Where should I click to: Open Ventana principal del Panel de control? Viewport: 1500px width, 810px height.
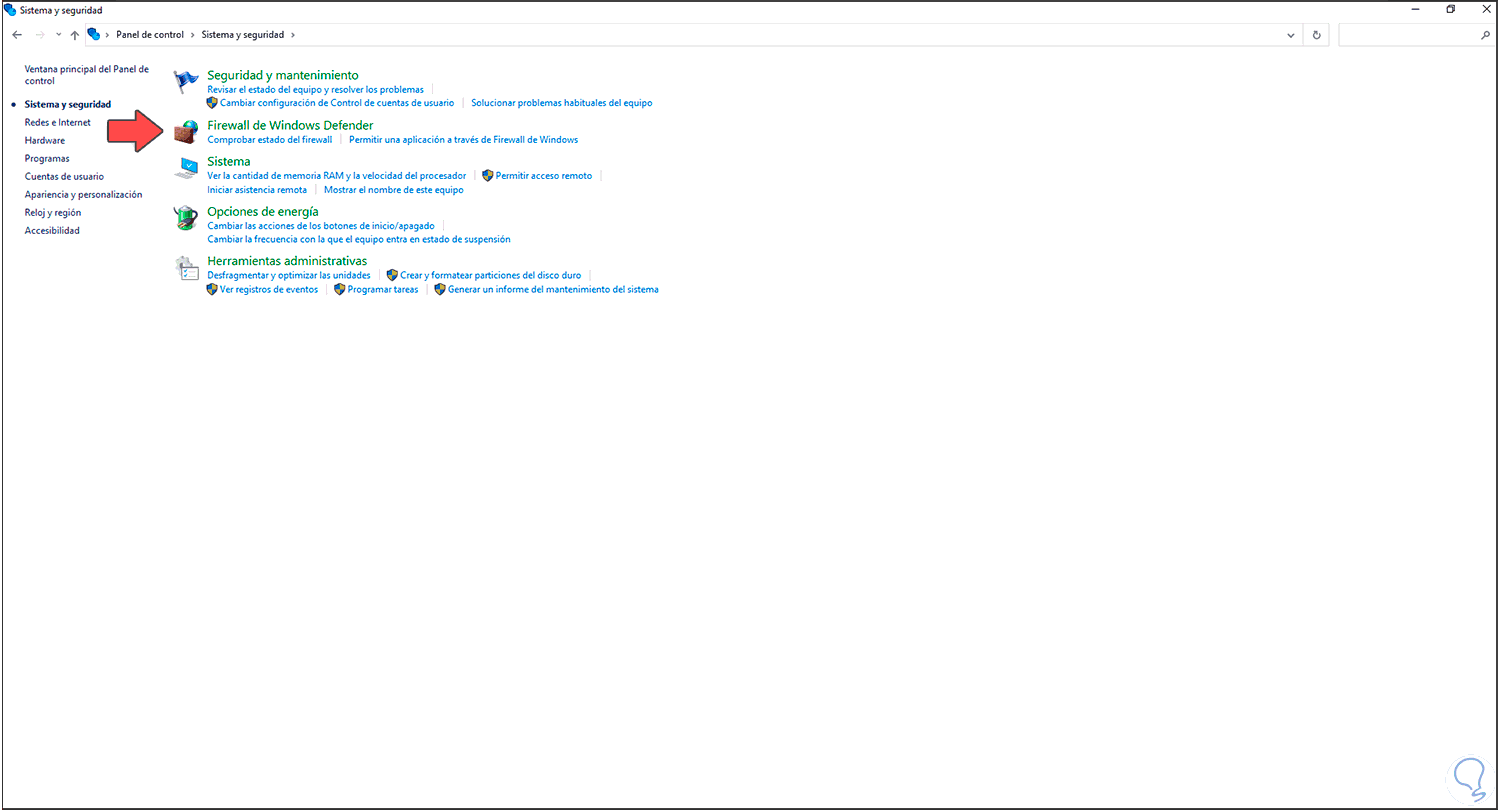[x=87, y=75]
